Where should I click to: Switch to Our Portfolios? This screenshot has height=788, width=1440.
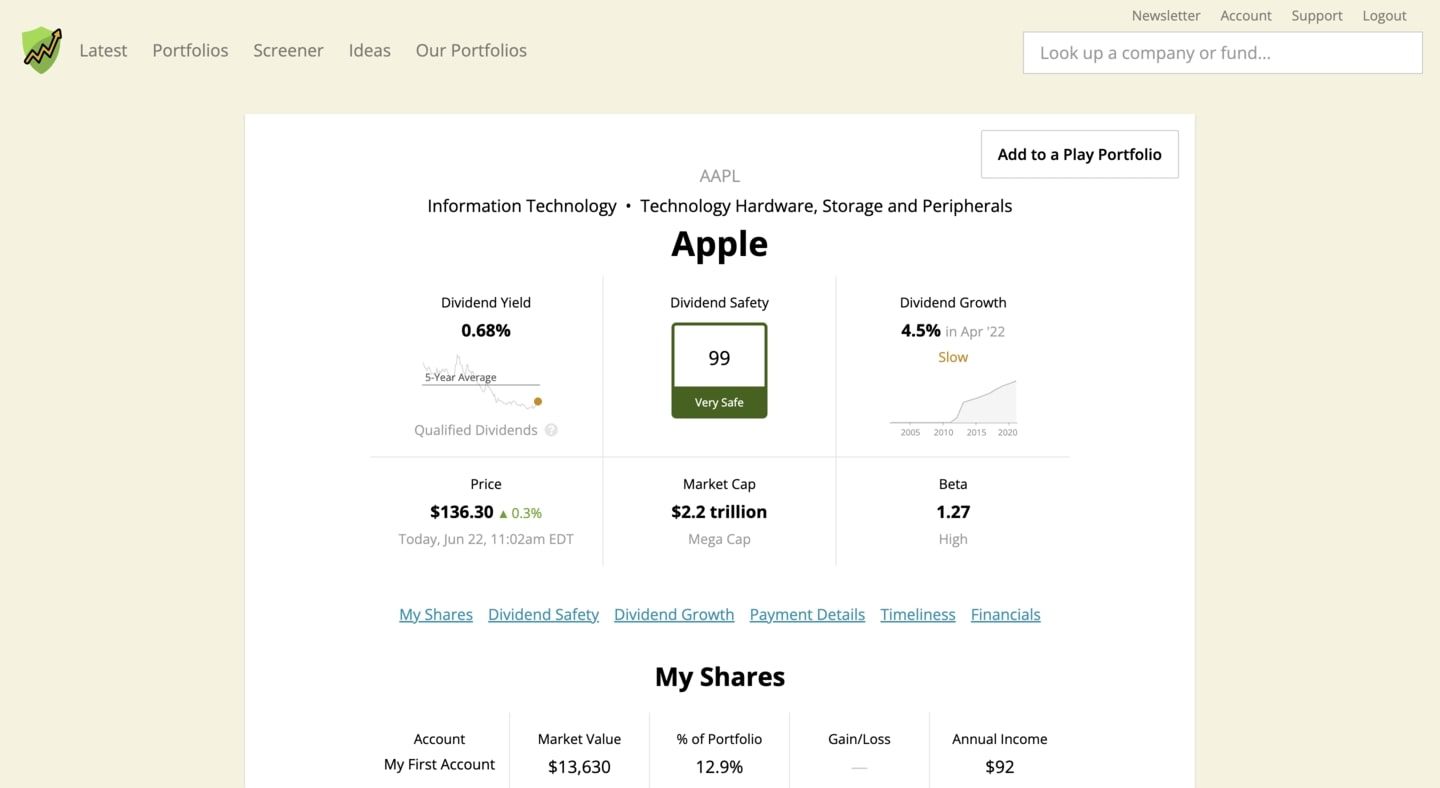click(470, 50)
